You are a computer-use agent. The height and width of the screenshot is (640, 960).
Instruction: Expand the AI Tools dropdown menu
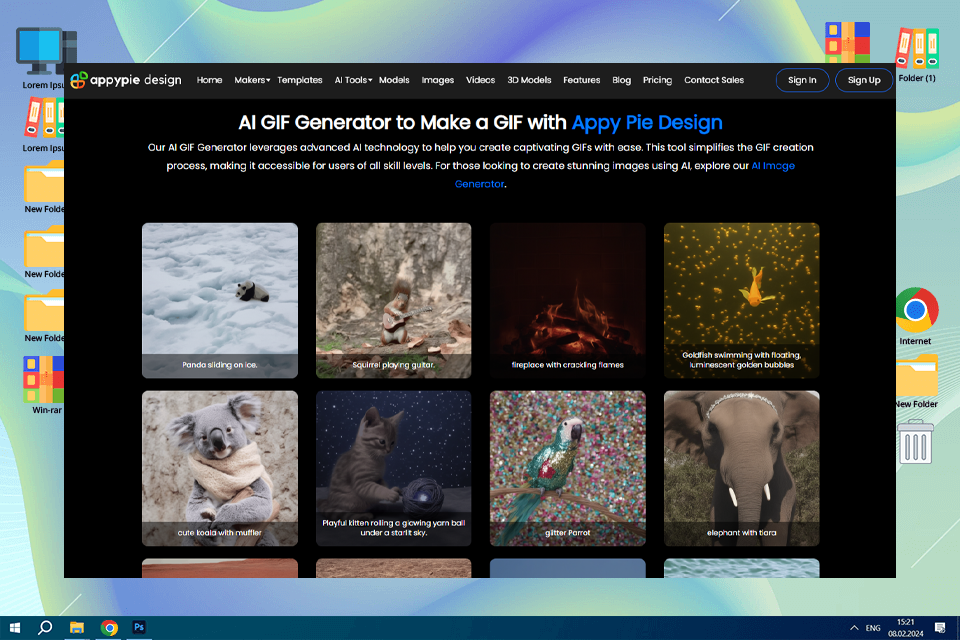(353, 80)
